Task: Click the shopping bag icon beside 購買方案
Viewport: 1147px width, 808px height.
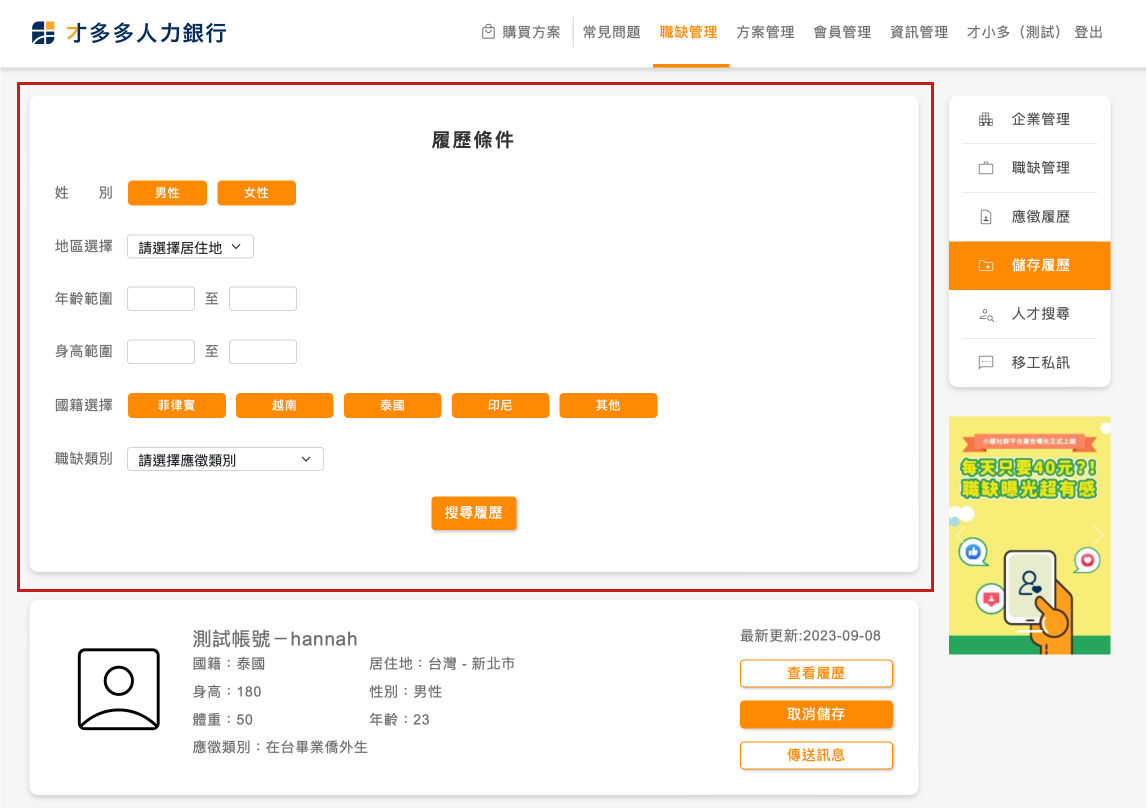Action: click(x=488, y=32)
